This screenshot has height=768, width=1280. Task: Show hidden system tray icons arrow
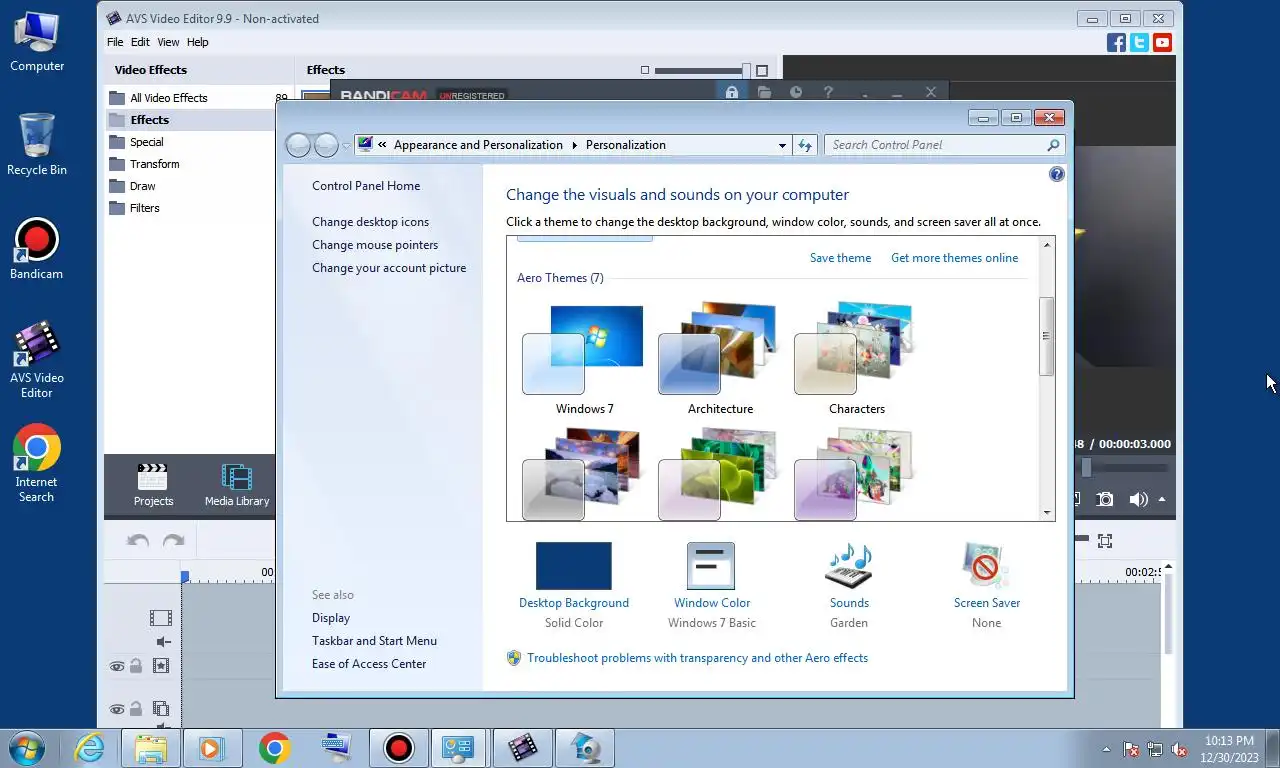tap(1106, 748)
